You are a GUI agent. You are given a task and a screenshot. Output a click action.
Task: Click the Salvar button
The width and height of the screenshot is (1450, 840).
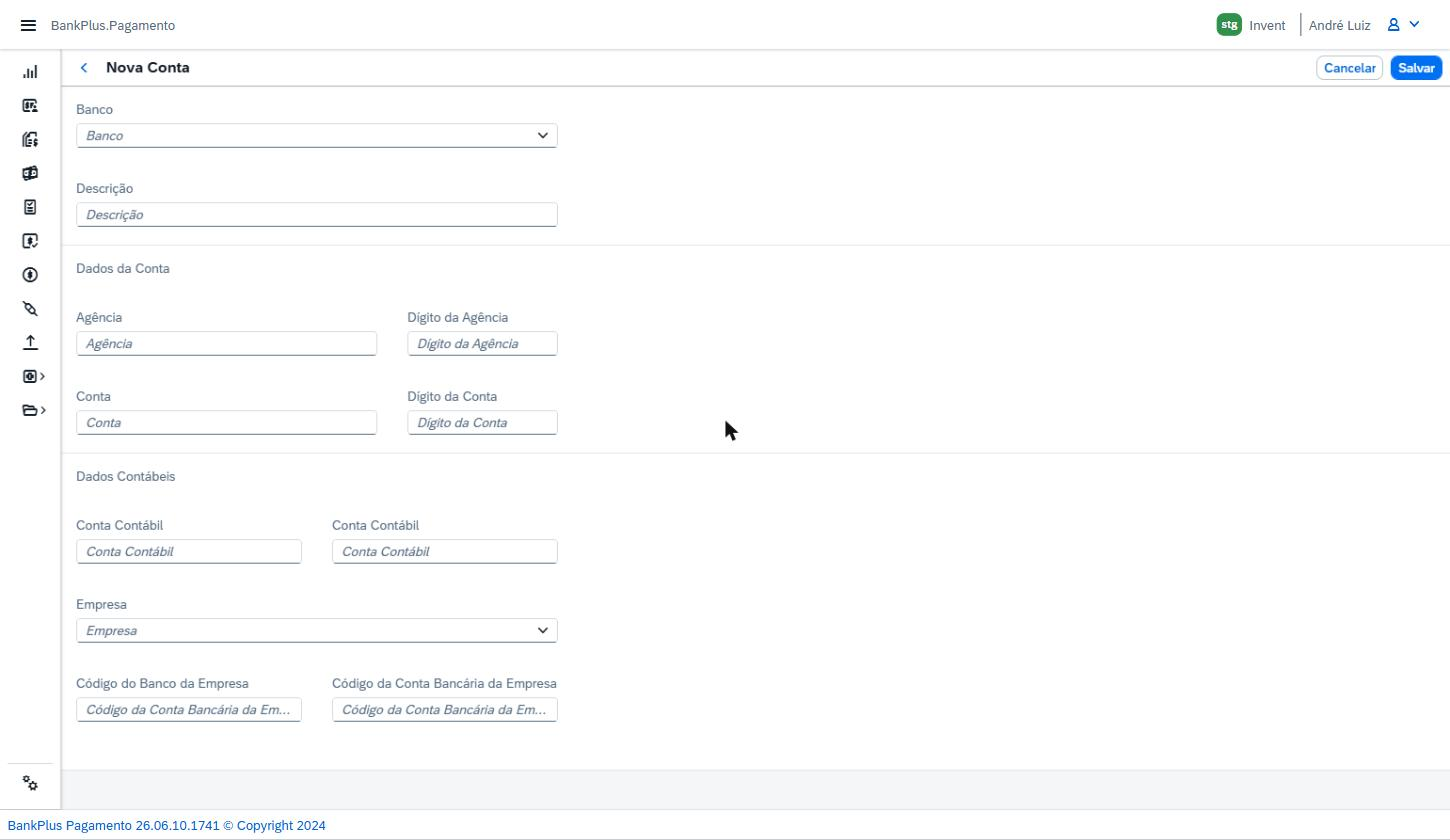pyautogui.click(x=1416, y=68)
